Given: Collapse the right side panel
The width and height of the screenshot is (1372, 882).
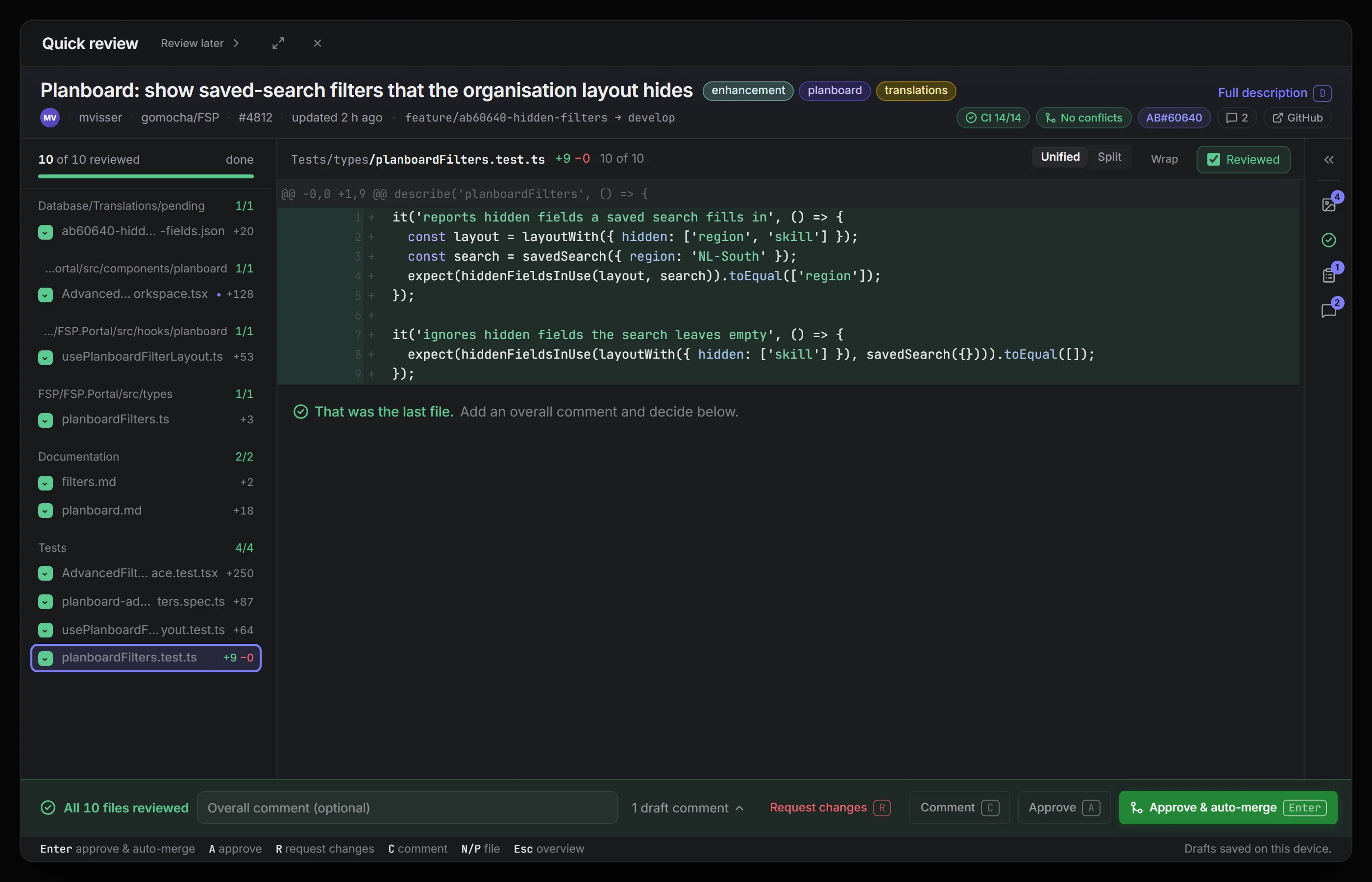Looking at the screenshot, I should point(1328,160).
